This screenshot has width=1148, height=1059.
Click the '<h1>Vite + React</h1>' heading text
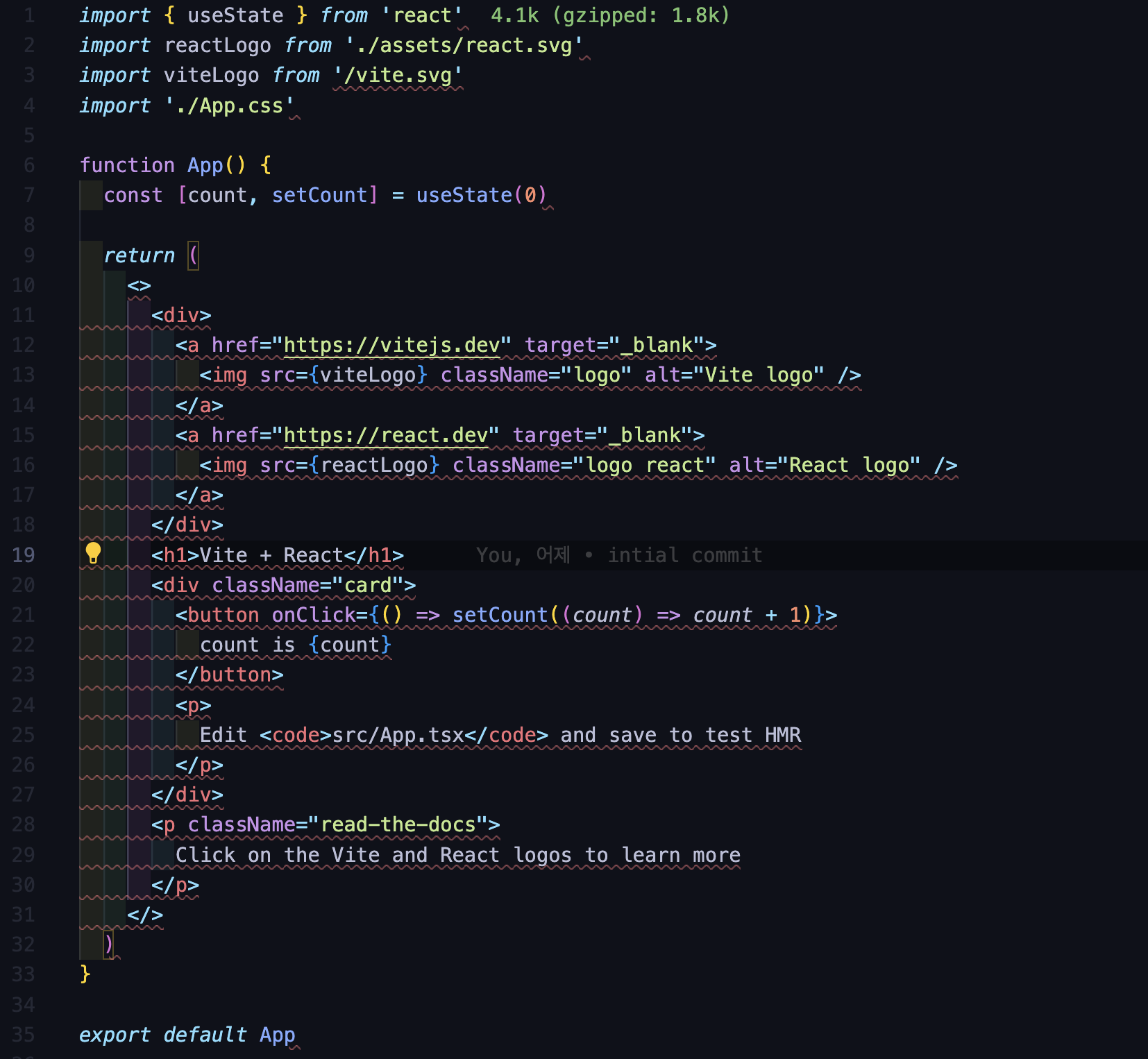278,555
